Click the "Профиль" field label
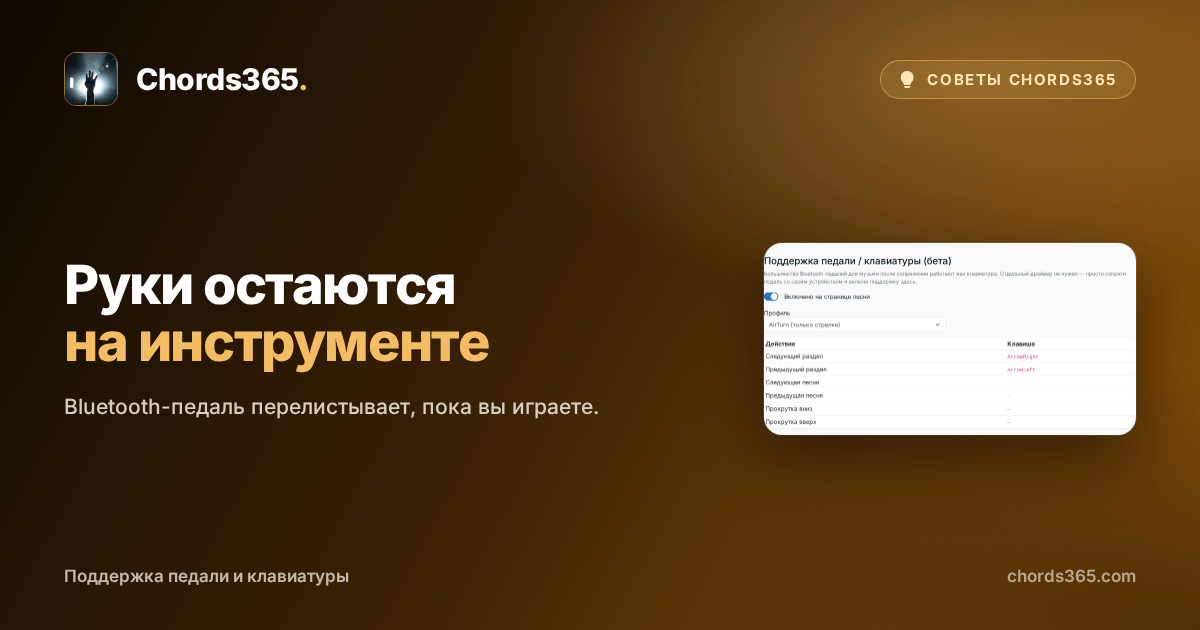 point(777,313)
